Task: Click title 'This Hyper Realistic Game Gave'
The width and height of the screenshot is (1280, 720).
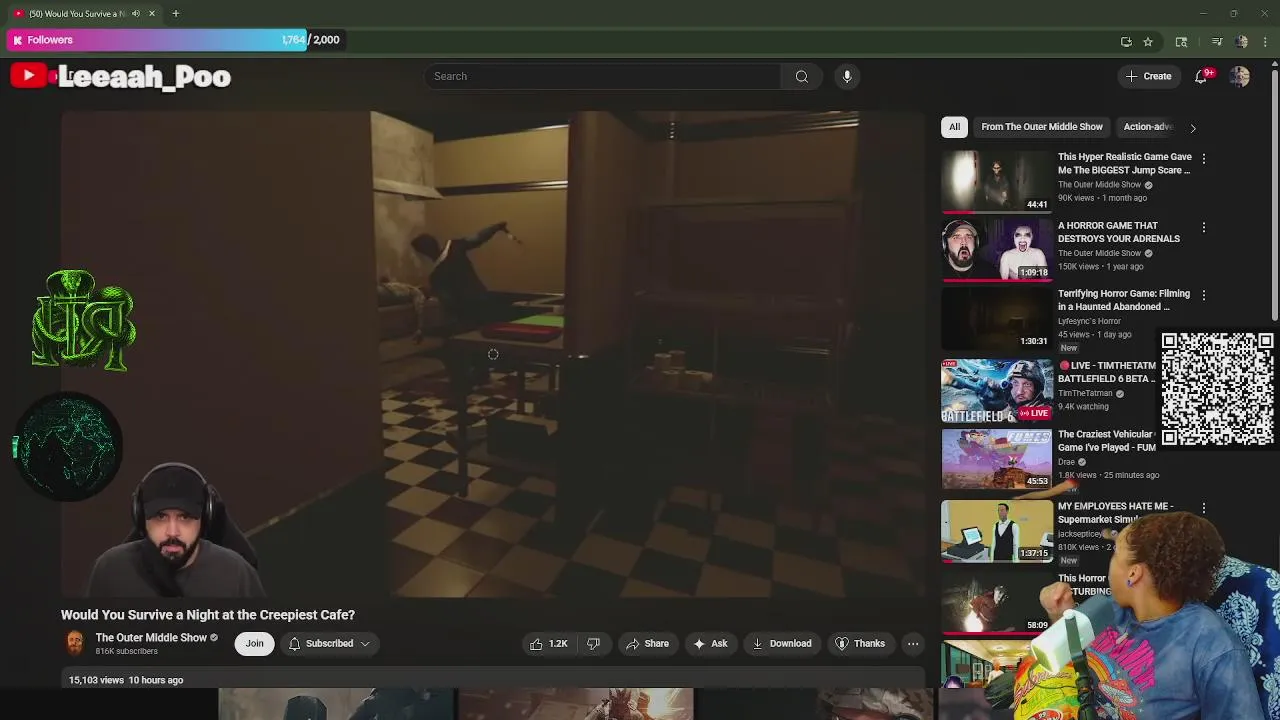Action: pos(1125,157)
